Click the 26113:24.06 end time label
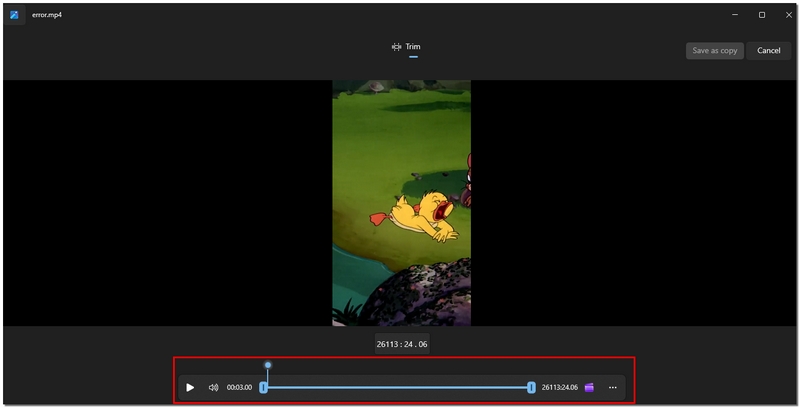 pyautogui.click(x=560, y=388)
